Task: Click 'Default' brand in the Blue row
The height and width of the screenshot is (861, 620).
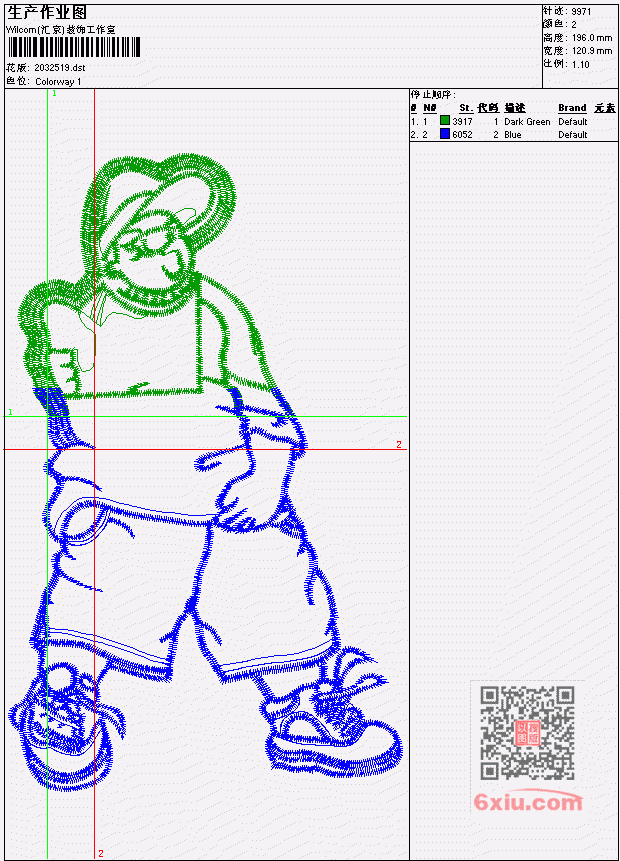Action: [x=573, y=135]
